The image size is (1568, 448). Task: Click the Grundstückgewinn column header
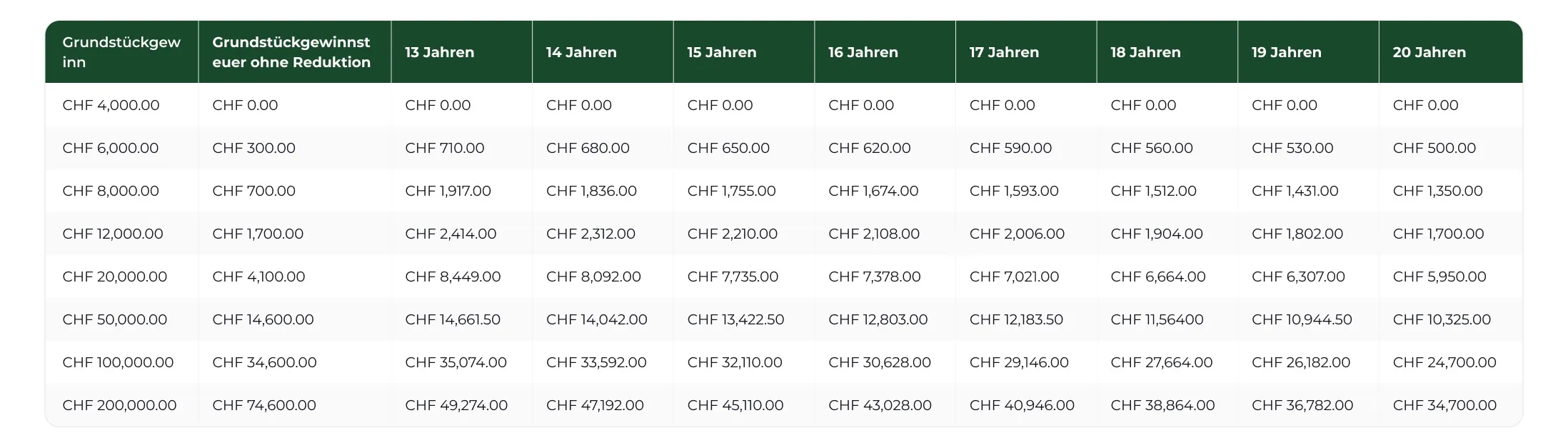[x=121, y=52]
